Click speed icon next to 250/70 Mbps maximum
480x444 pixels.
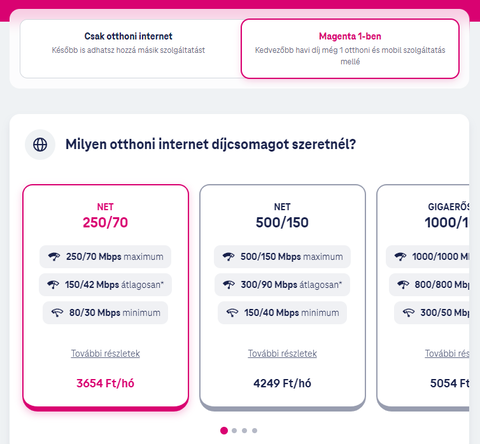pos(54,257)
